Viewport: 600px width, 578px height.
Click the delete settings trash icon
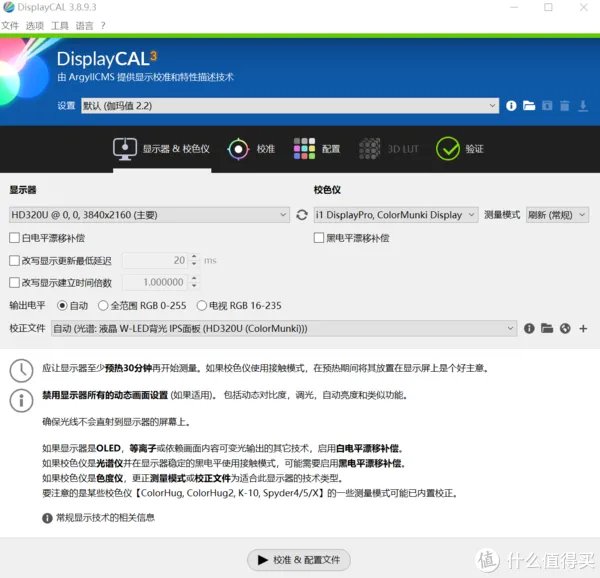[565, 106]
